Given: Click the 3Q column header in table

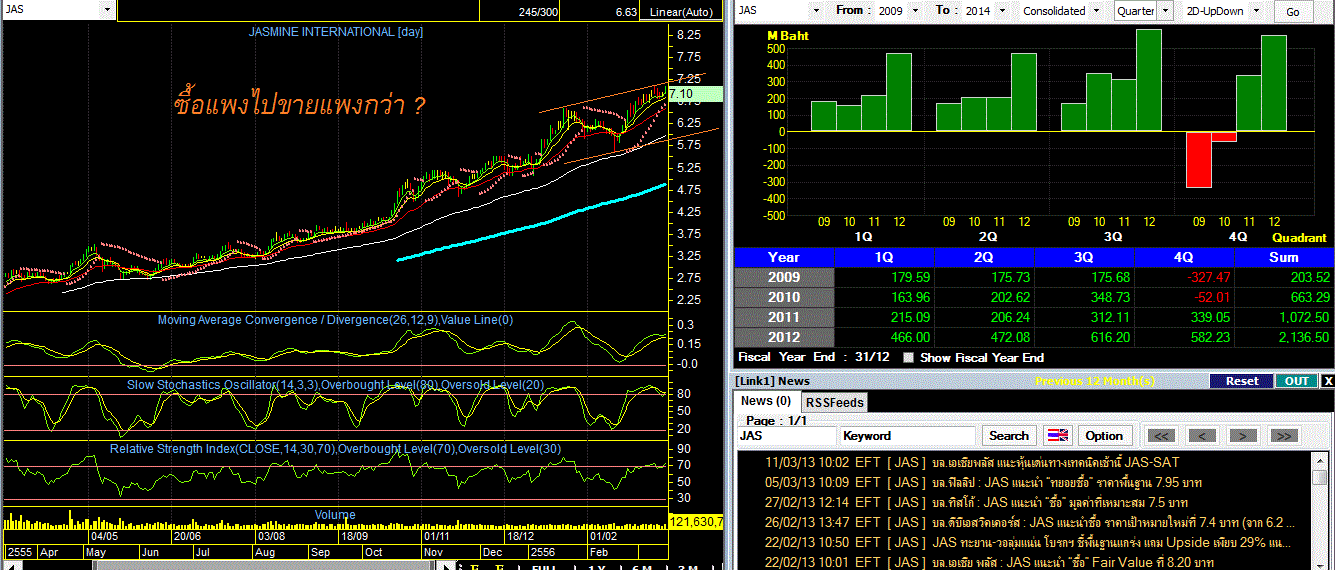Looking at the screenshot, I should click(x=1084, y=257).
